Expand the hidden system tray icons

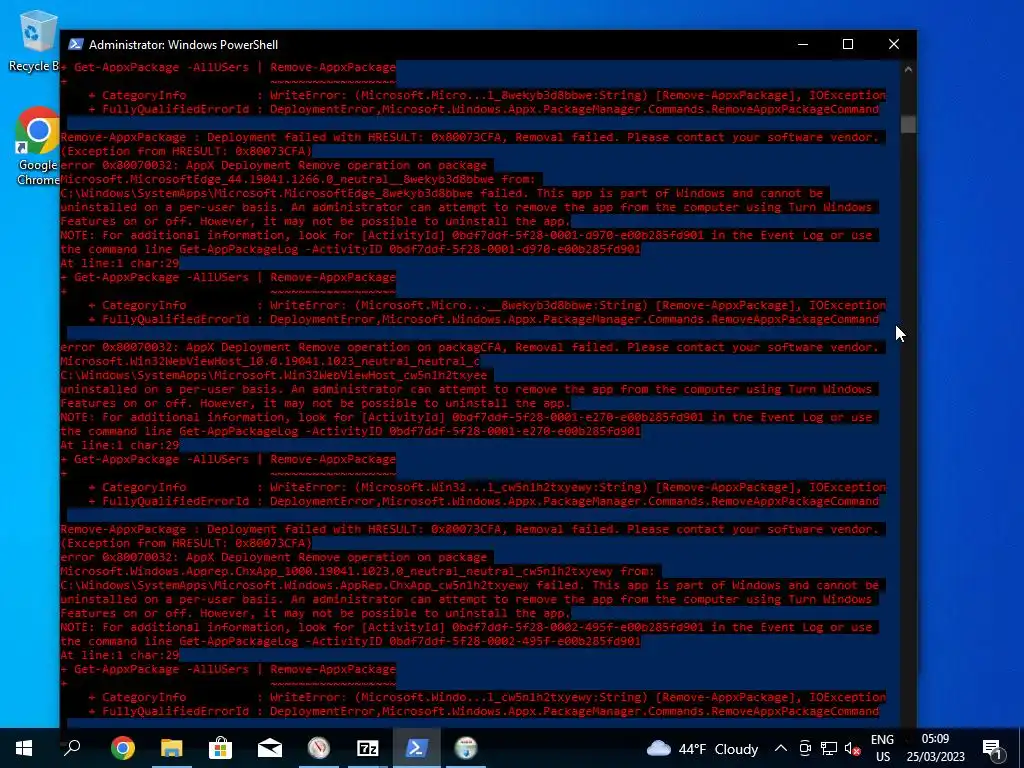[781, 748]
